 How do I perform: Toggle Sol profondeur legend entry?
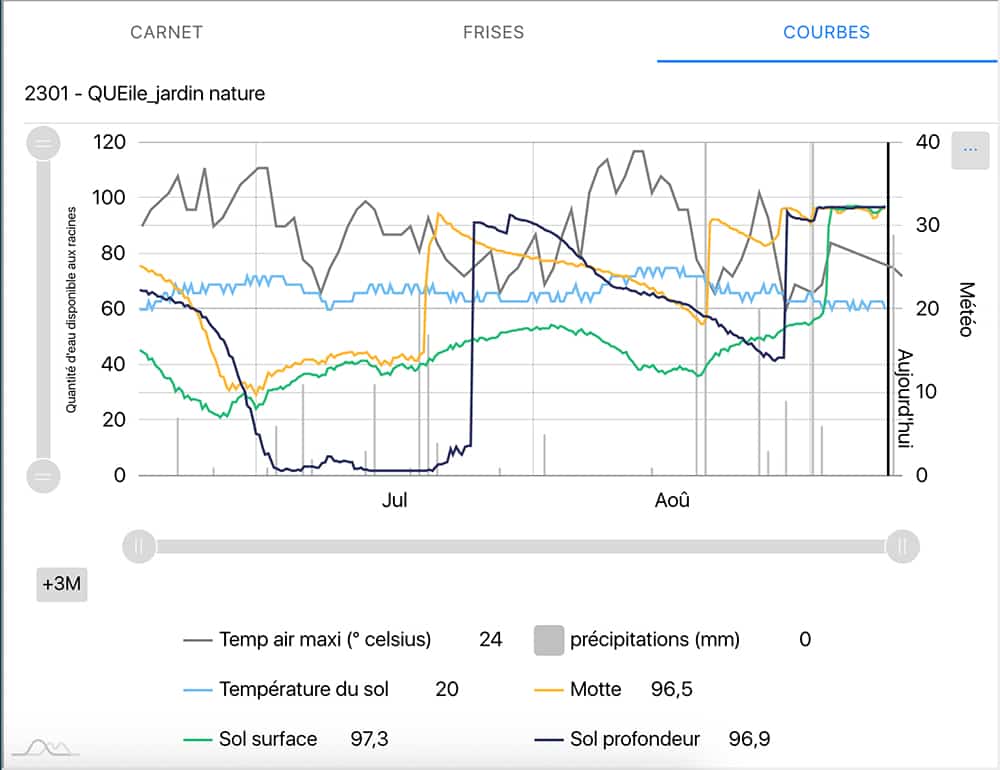(x=634, y=739)
